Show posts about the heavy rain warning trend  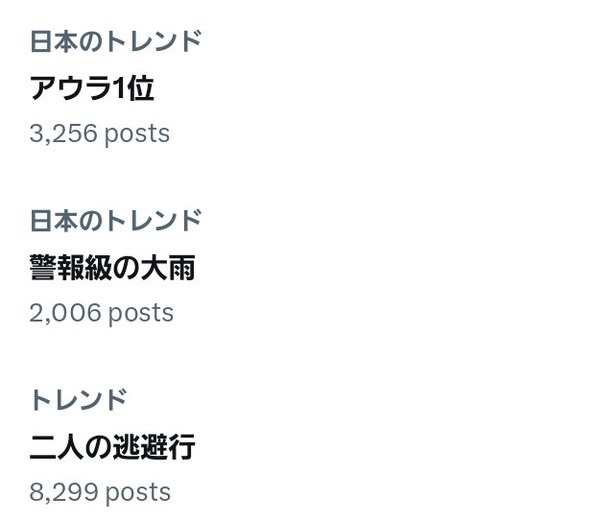coord(112,268)
